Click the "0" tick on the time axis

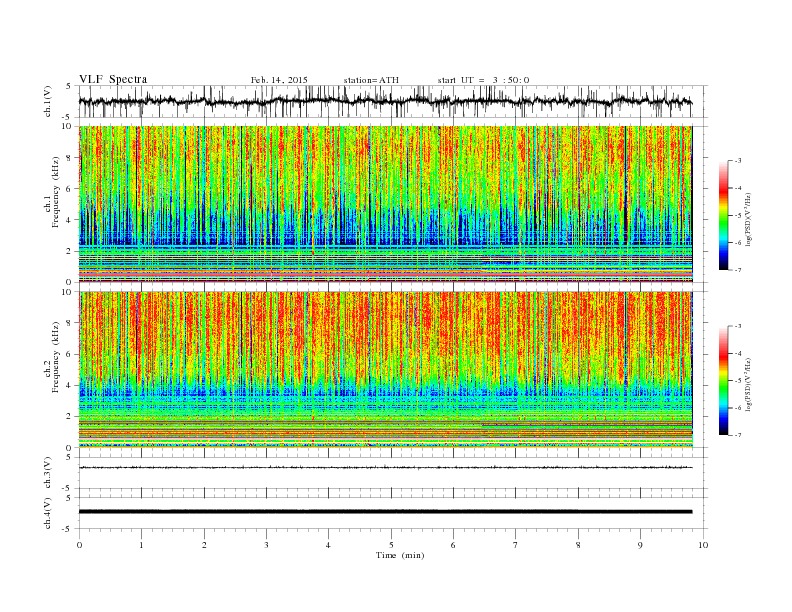point(79,545)
